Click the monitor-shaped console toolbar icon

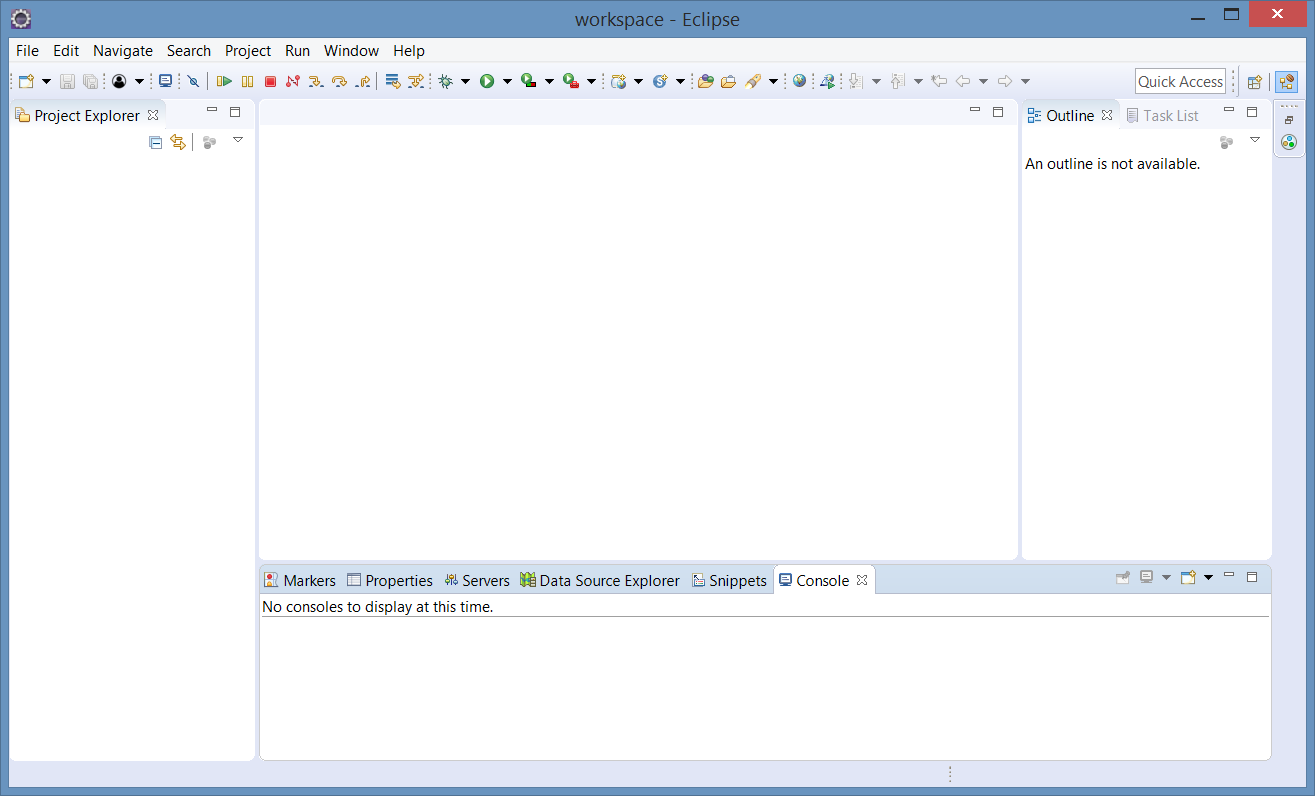point(165,81)
